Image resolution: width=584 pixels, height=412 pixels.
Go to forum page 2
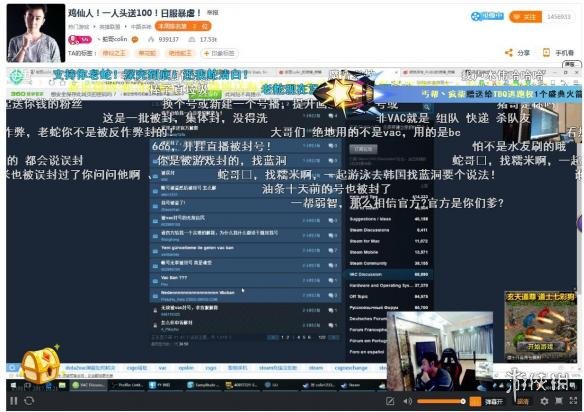(x=288, y=337)
